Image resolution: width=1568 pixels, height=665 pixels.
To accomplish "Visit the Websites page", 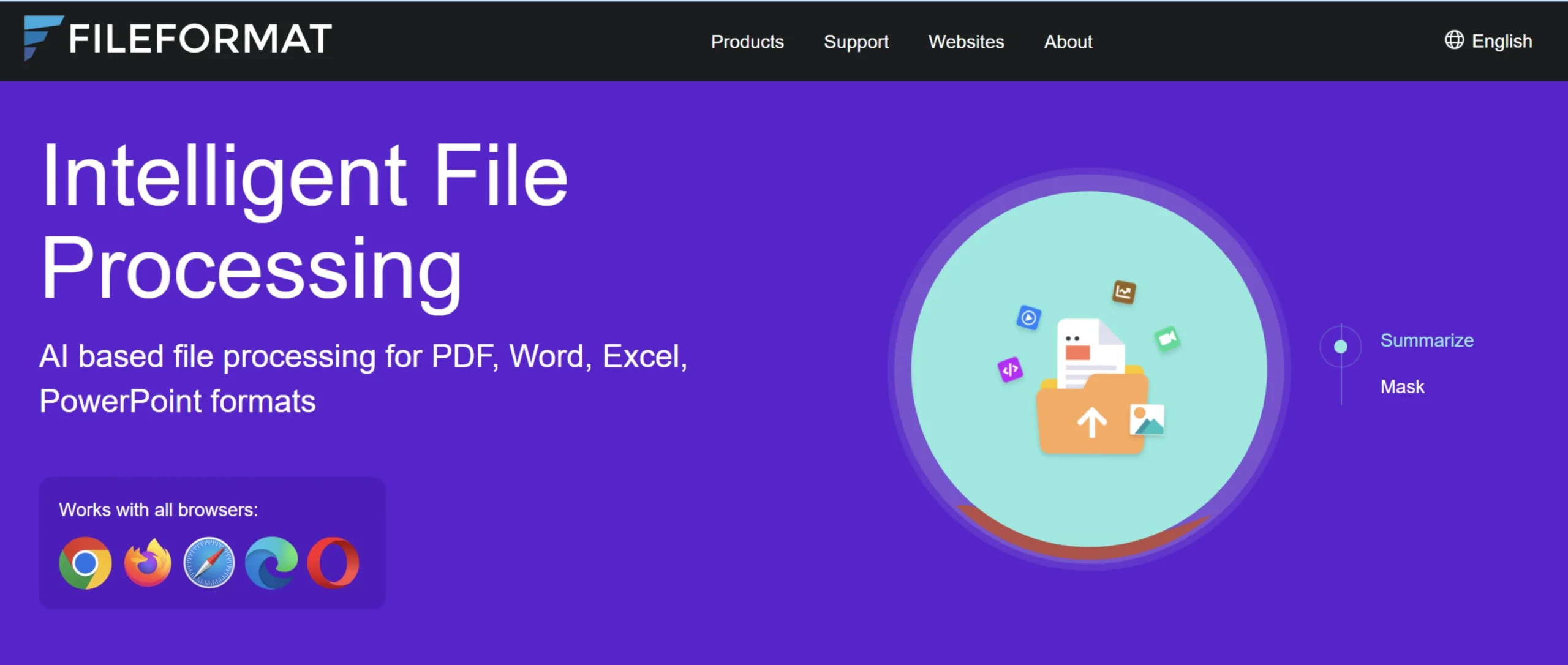I will (966, 42).
